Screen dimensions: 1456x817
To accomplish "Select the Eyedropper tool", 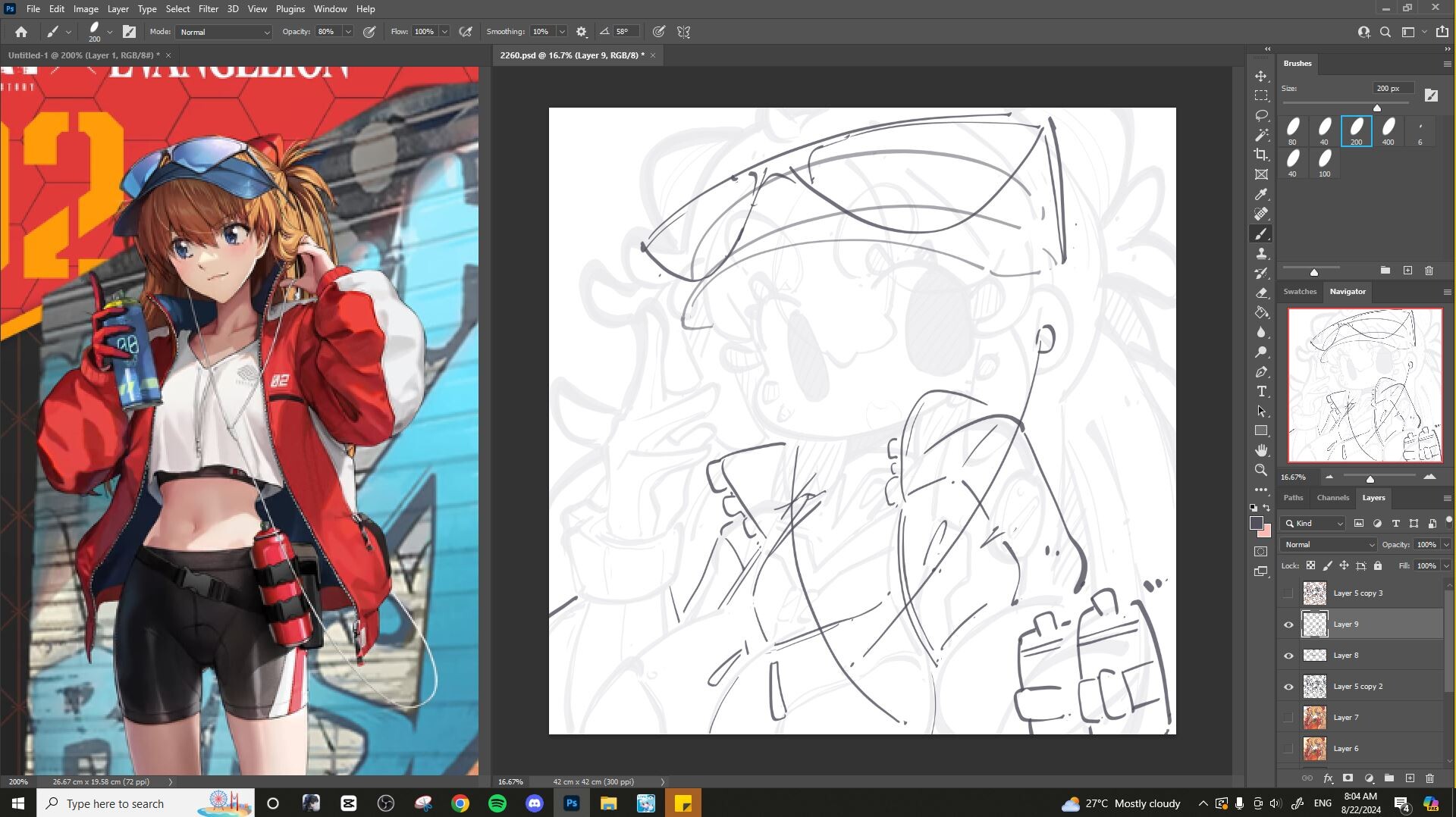I will 1261,195.
